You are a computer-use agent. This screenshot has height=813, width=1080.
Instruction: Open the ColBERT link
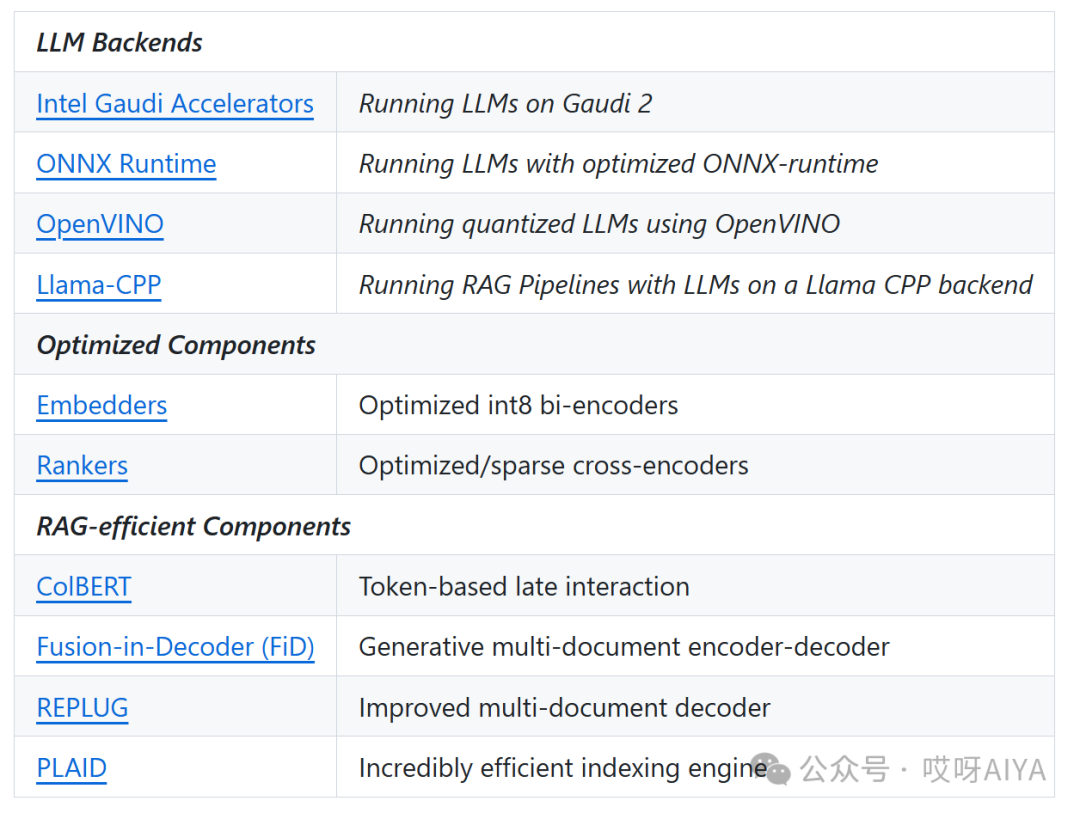[84, 586]
